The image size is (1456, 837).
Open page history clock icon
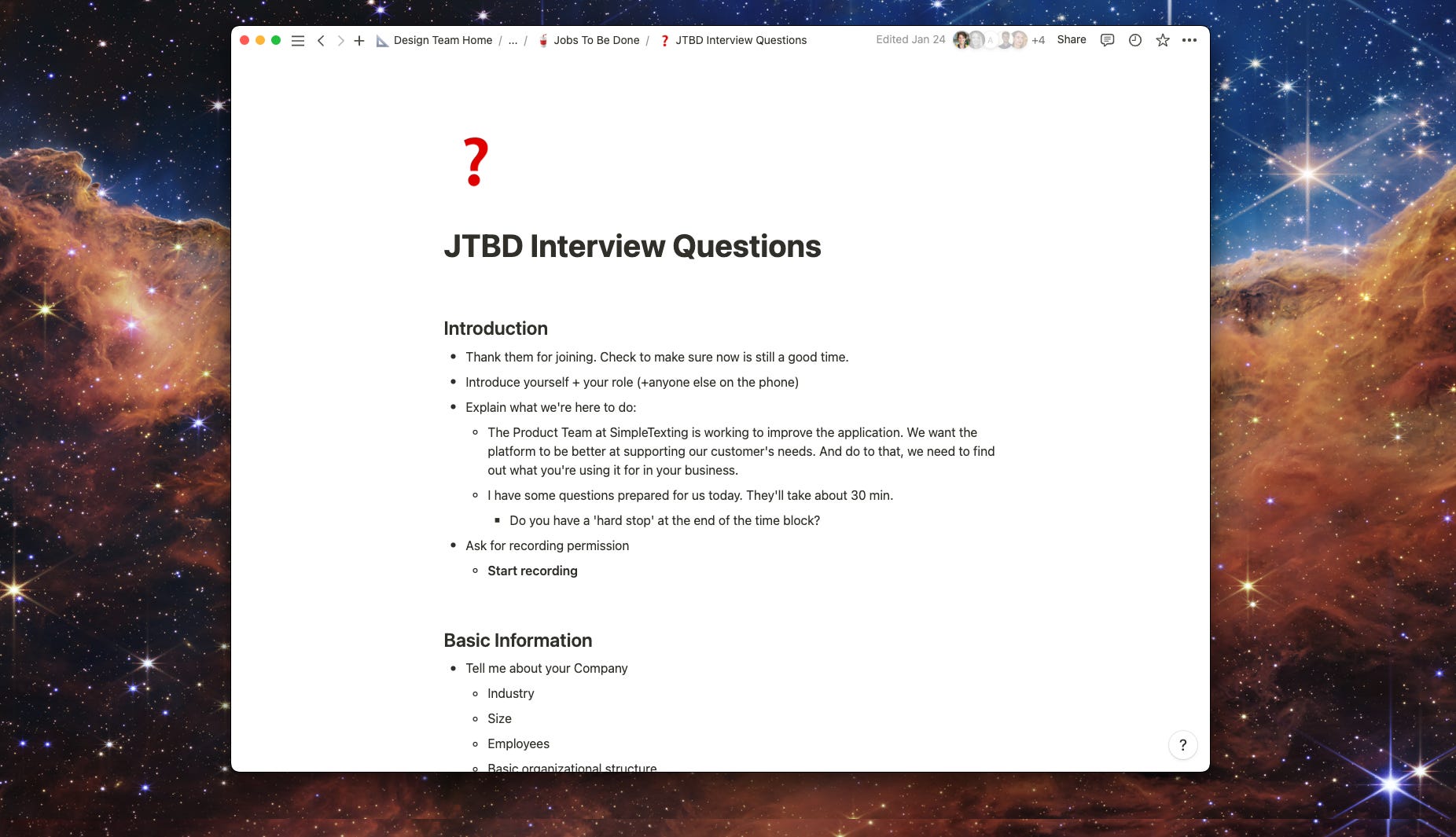(1135, 40)
